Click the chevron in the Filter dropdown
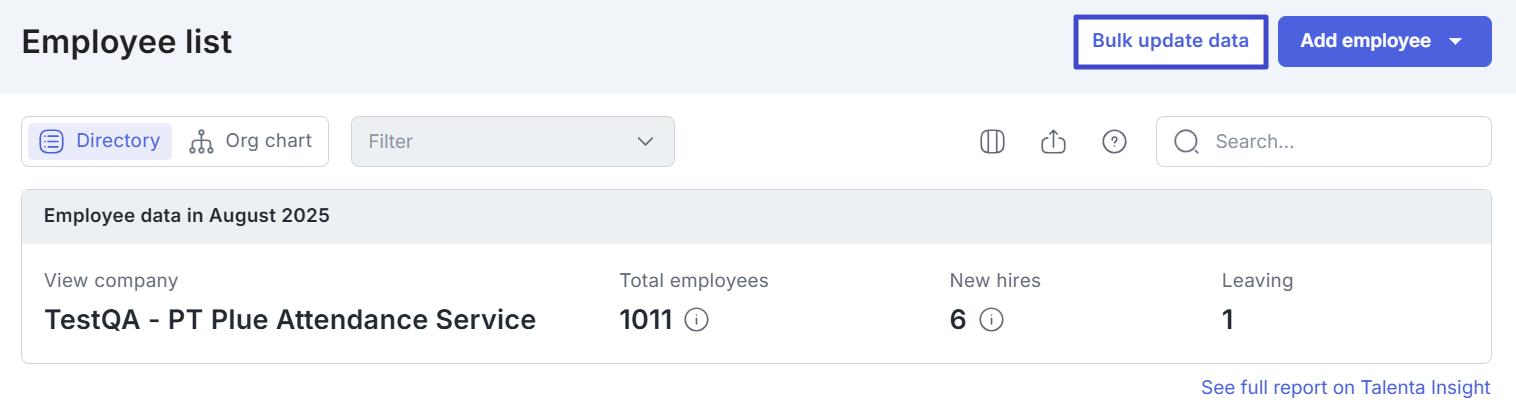The width and height of the screenshot is (1516, 411). (x=645, y=141)
